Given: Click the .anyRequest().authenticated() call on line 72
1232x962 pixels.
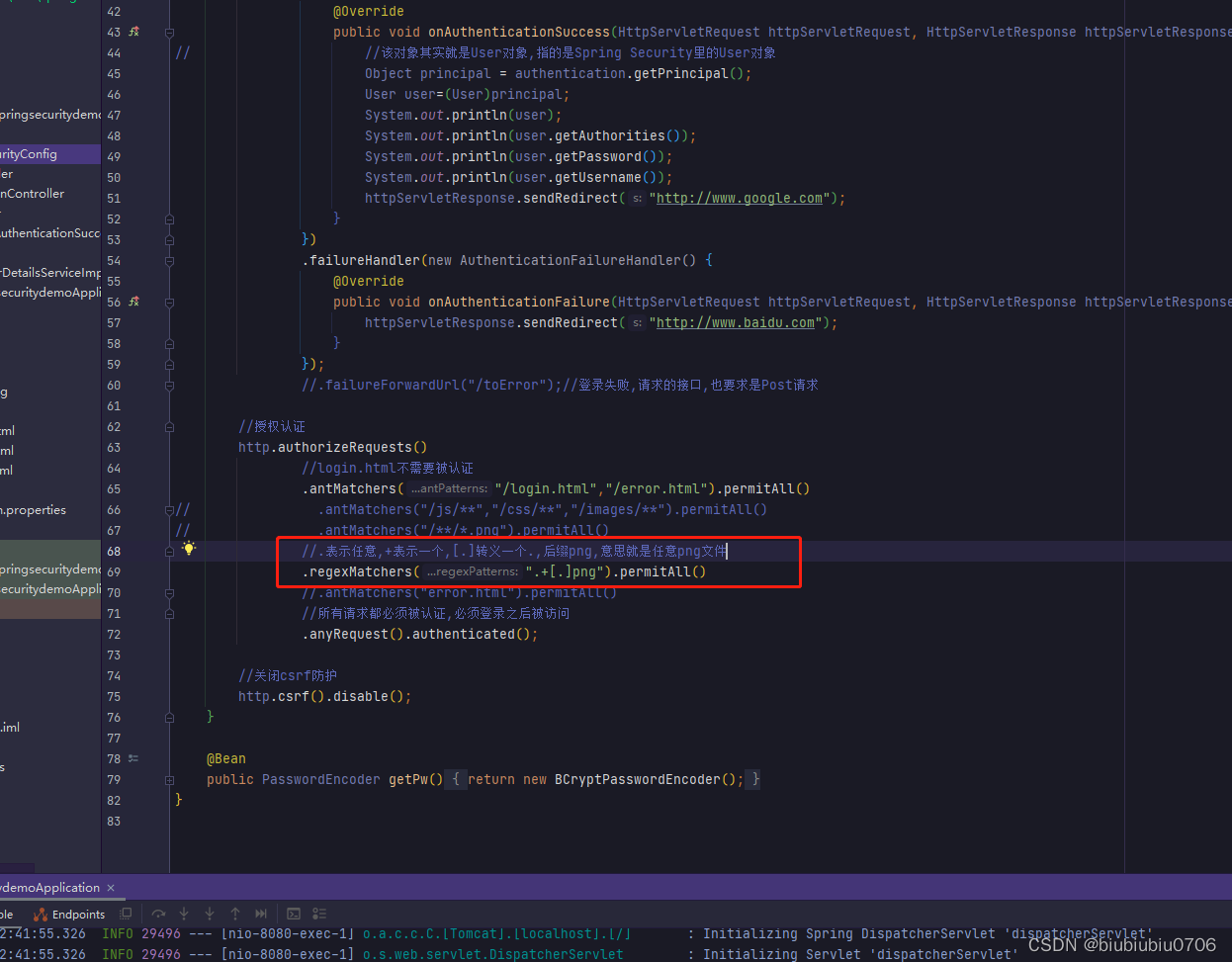Looking at the screenshot, I should pyautogui.click(x=419, y=634).
